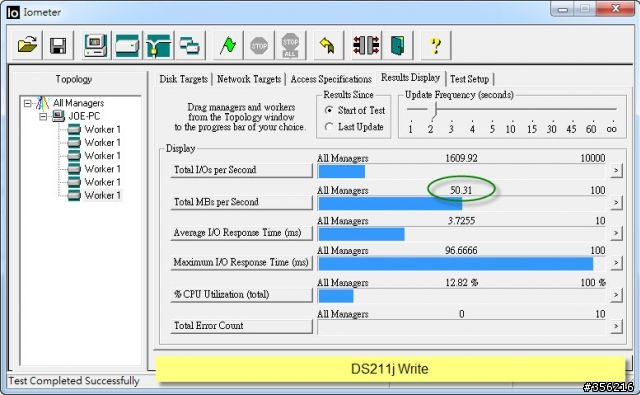
Task: Open options arrow for Total MBs row
Action: 616,202
